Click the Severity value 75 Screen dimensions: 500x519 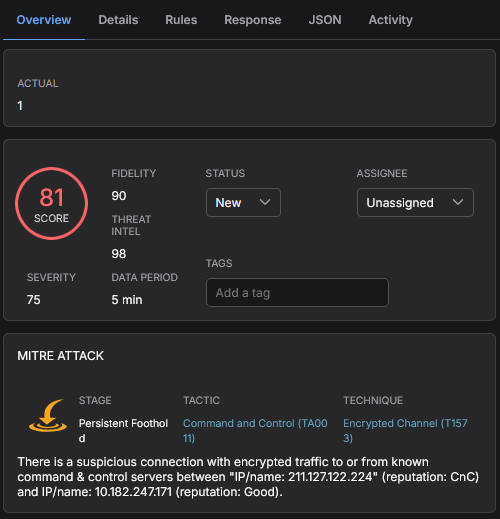34,300
